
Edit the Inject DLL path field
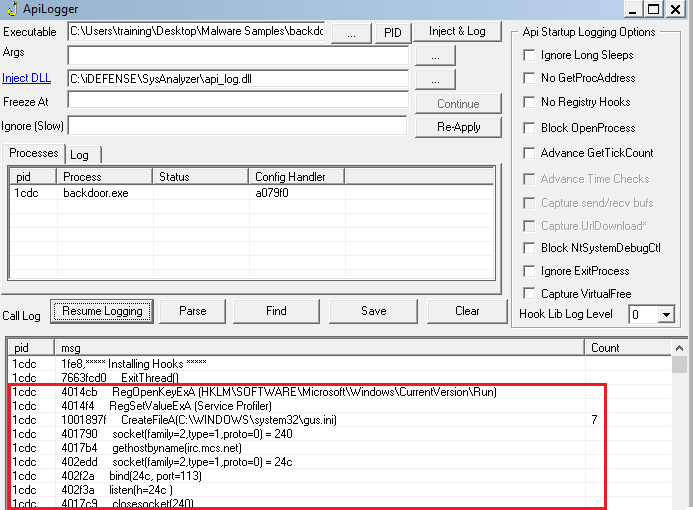point(238,79)
